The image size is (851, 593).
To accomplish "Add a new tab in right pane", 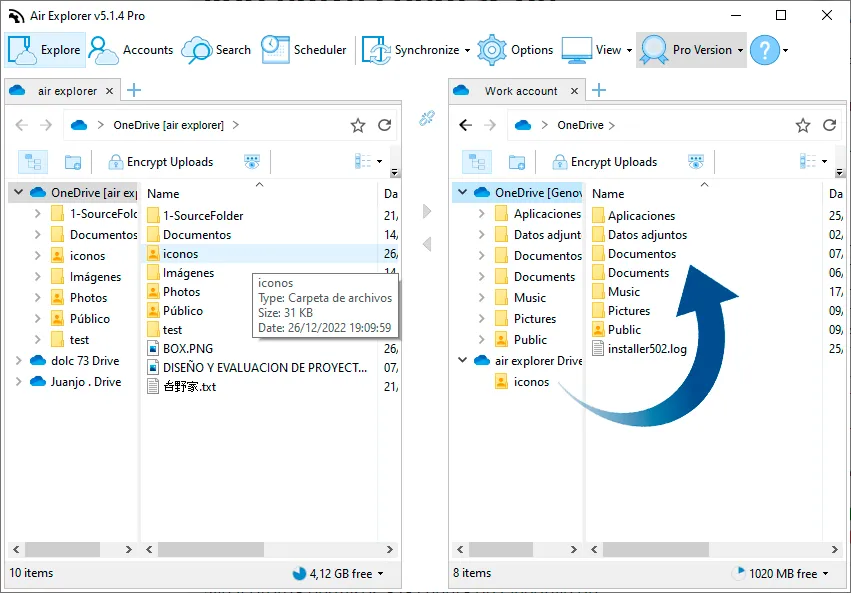I will point(599,90).
